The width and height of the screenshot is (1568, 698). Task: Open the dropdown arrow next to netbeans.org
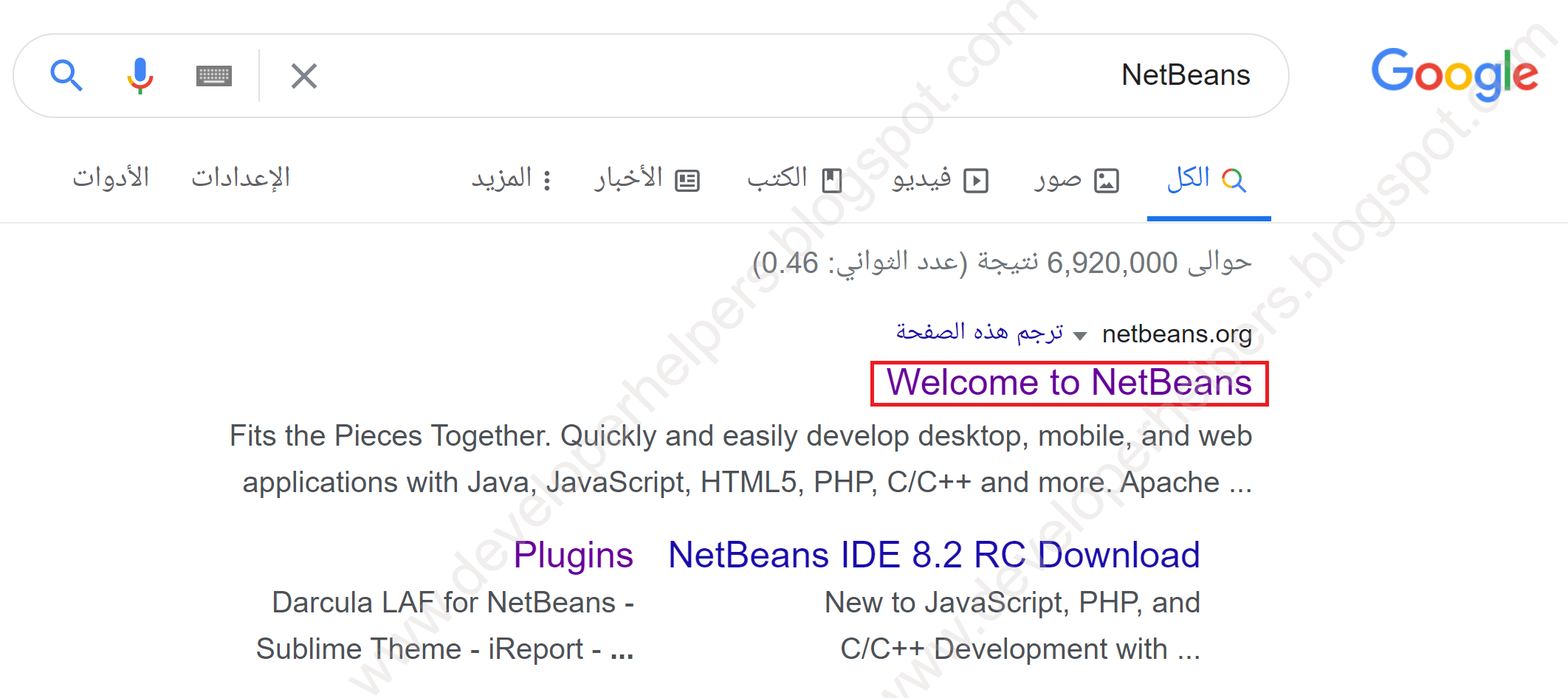(x=1081, y=334)
